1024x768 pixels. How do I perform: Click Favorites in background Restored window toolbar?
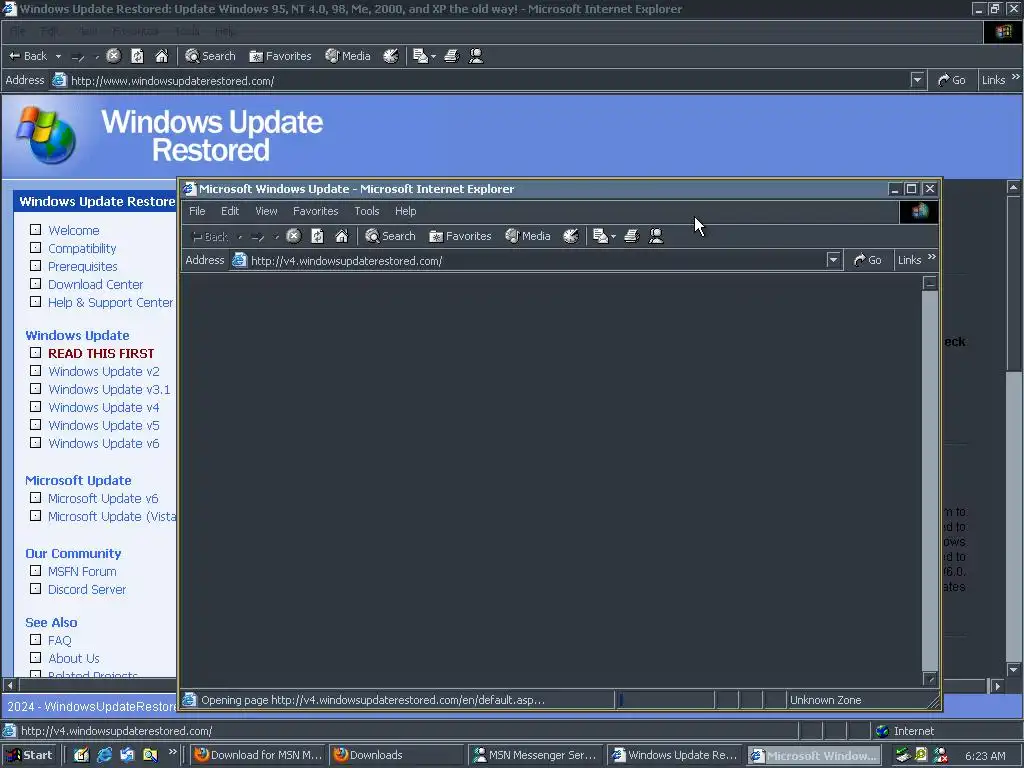click(x=280, y=56)
